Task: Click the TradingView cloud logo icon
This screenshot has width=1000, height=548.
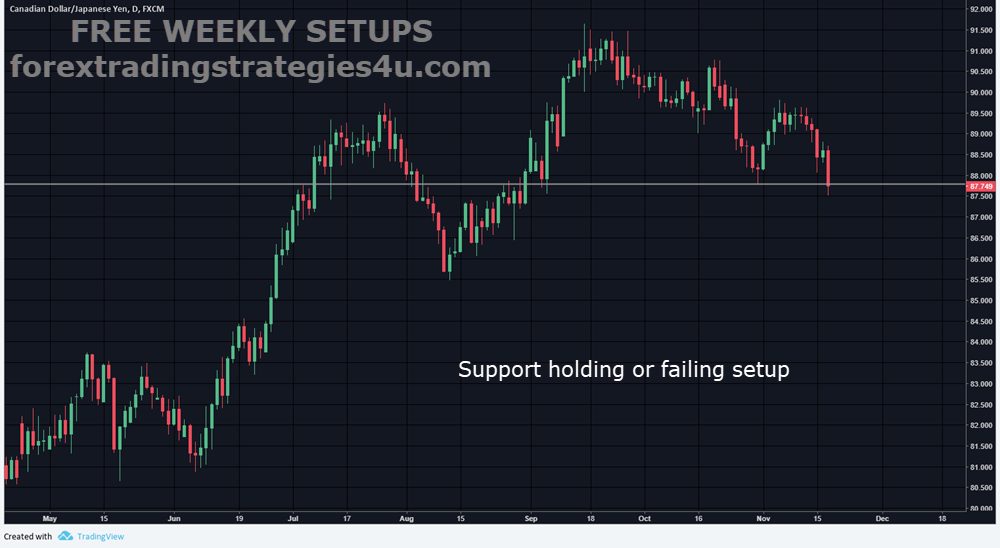Action: point(65,536)
